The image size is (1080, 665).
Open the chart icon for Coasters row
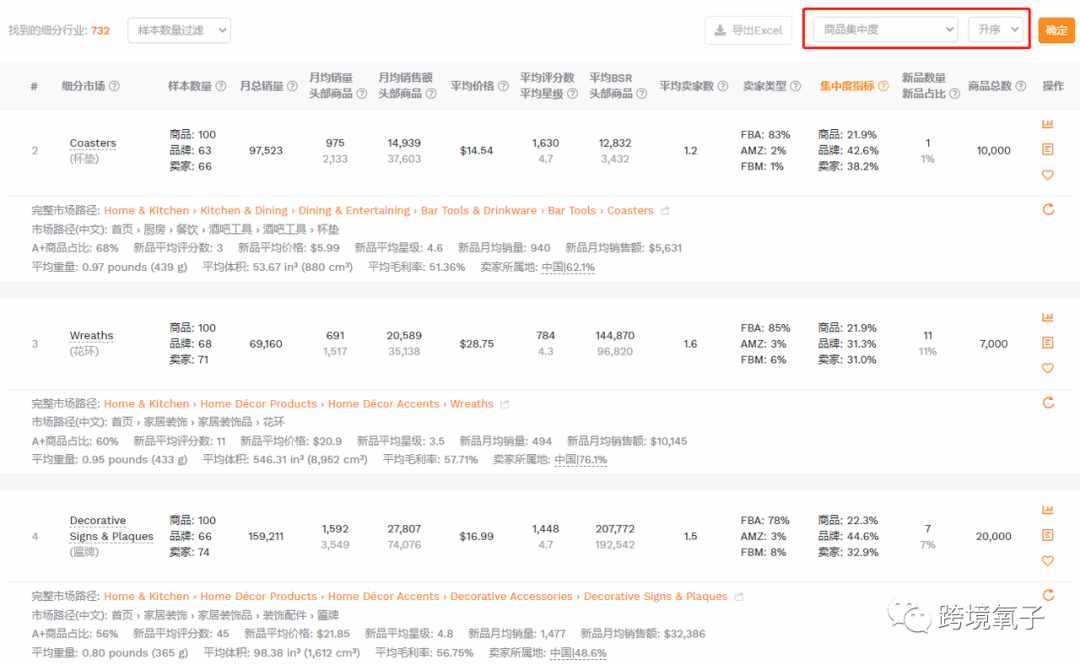tap(1048, 124)
